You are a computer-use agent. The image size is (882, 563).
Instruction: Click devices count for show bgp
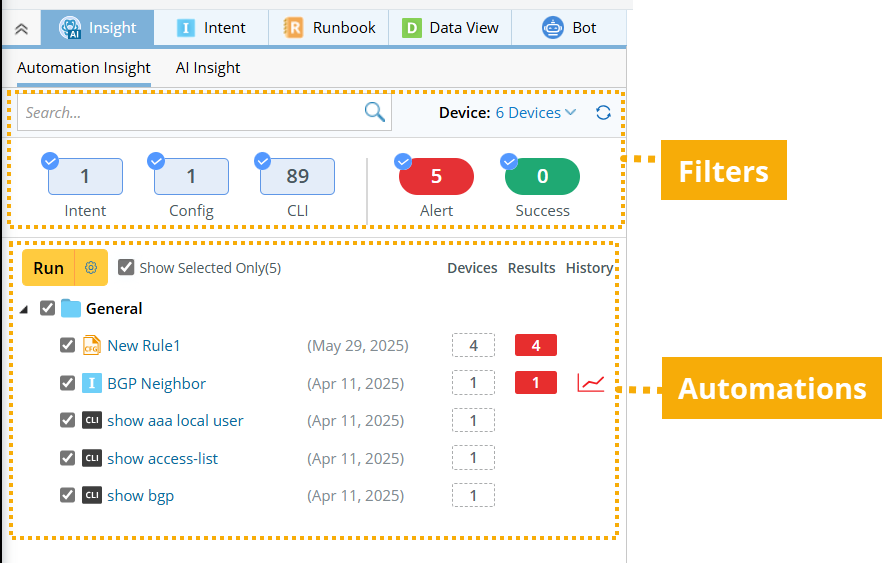click(x=473, y=495)
